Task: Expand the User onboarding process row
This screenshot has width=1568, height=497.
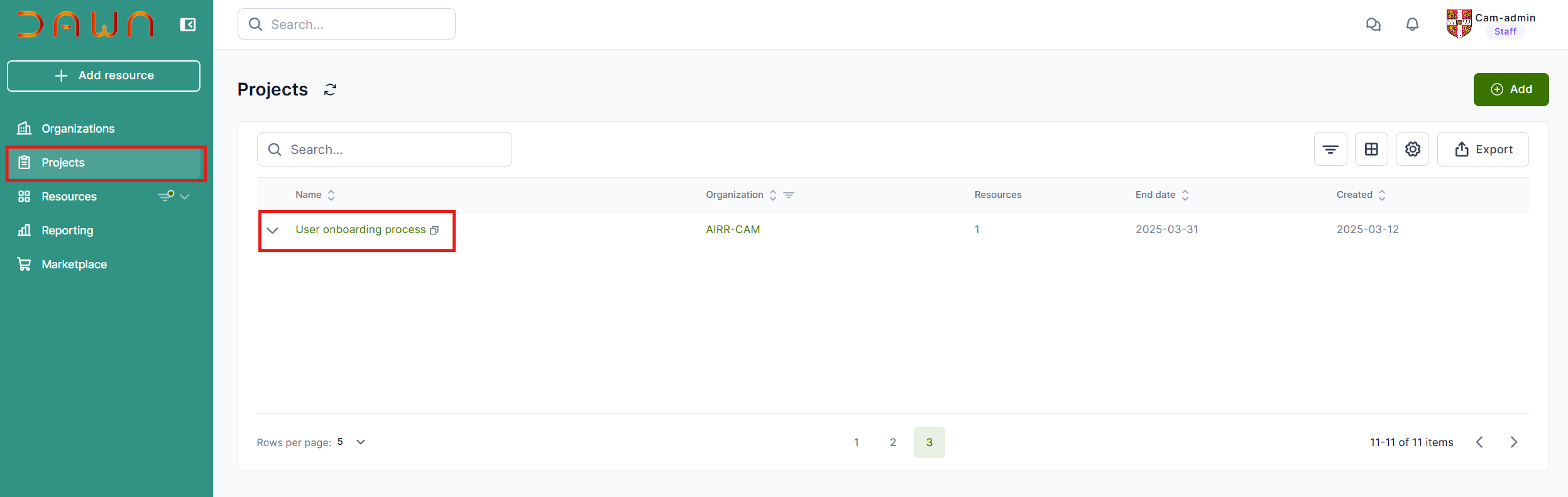Action: (273, 231)
